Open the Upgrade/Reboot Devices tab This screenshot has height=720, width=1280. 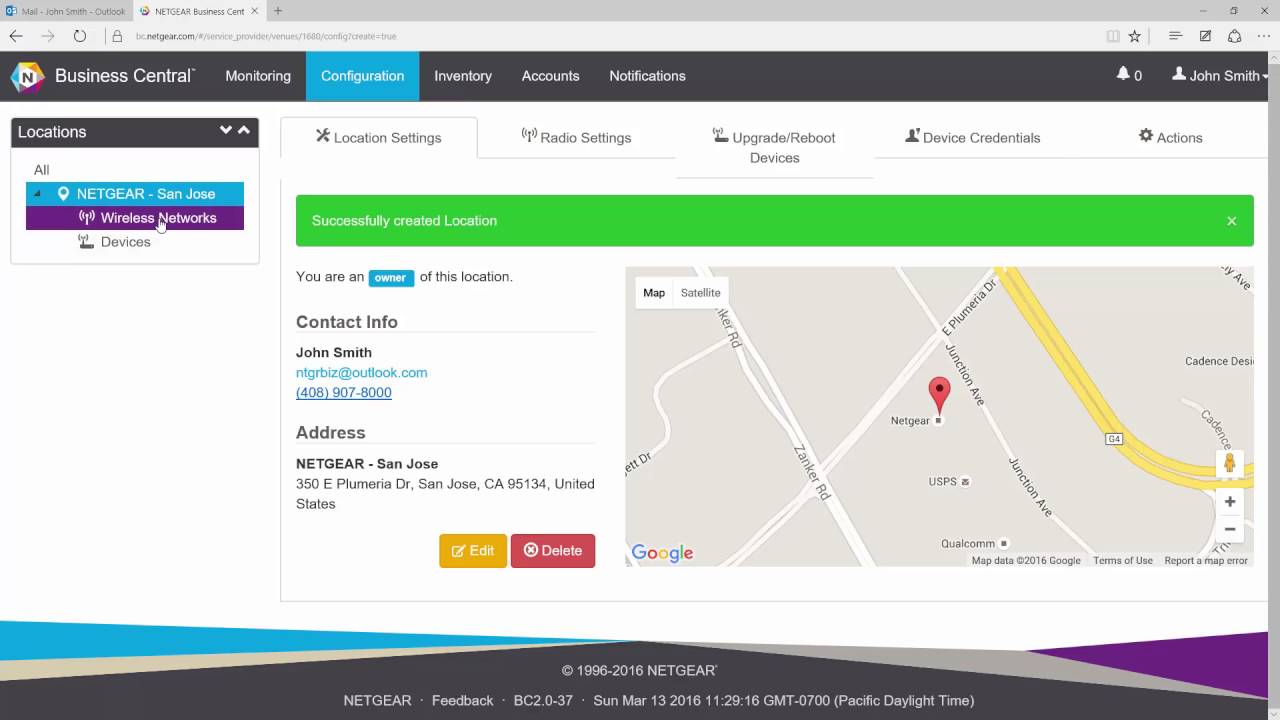coord(775,147)
